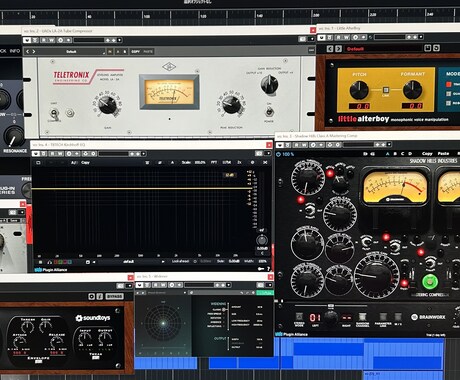
Task: Select preset slot A in LA-2A toolbar
Action: click(118, 52)
